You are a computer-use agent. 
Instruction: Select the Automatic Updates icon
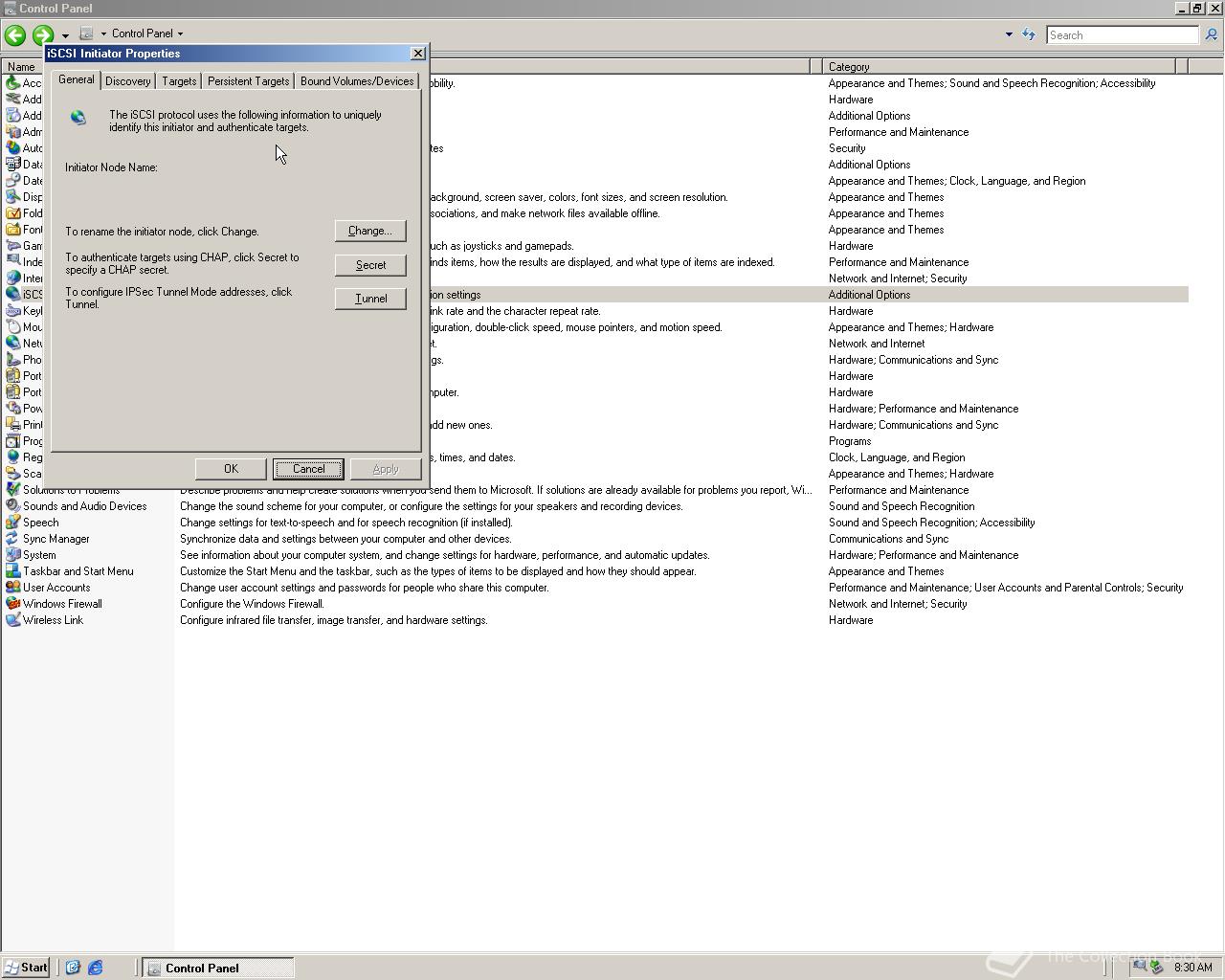click(x=12, y=148)
